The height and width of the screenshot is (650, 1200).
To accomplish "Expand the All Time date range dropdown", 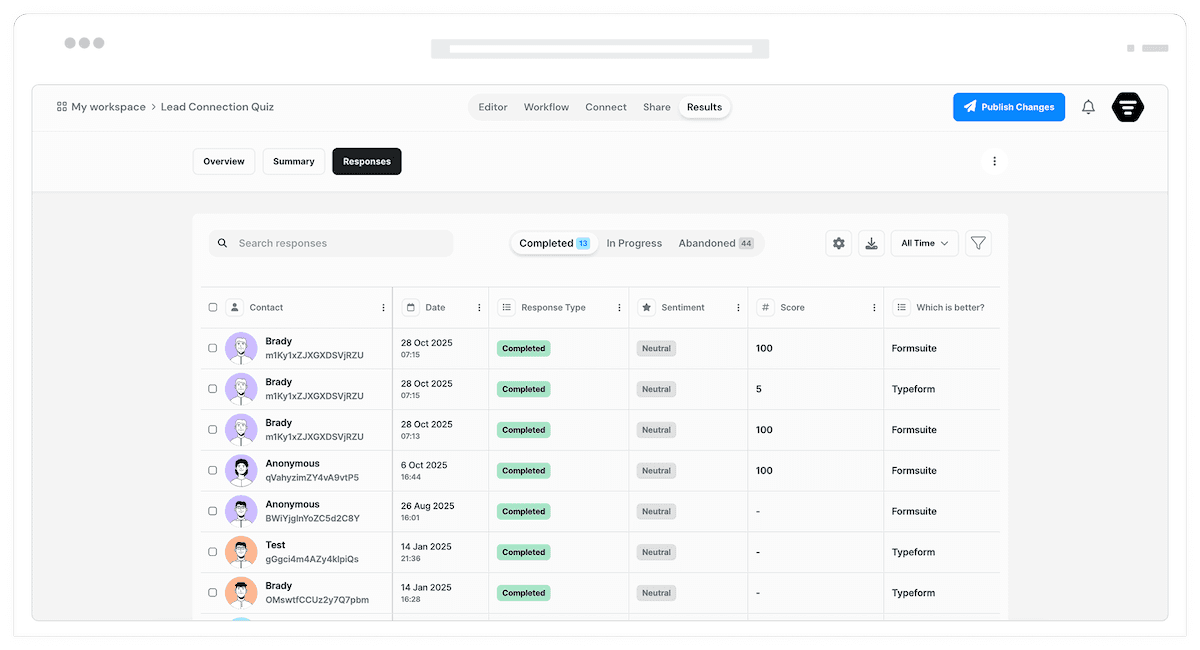I will tap(924, 243).
